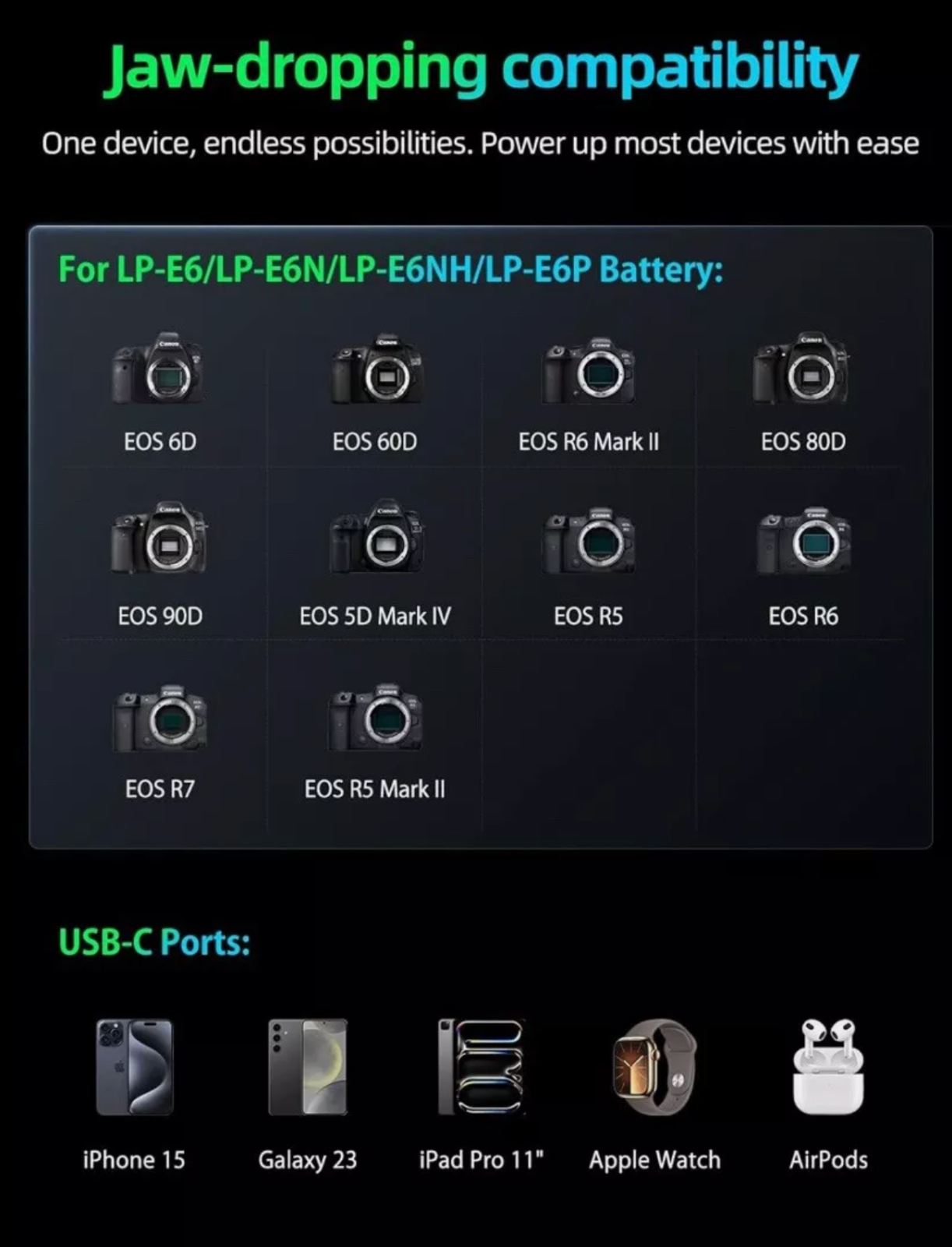Select the EOS R6 camera icon
Image resolution: width=952 pixels, height=1247 pixels.
click(x=803, y=542)
